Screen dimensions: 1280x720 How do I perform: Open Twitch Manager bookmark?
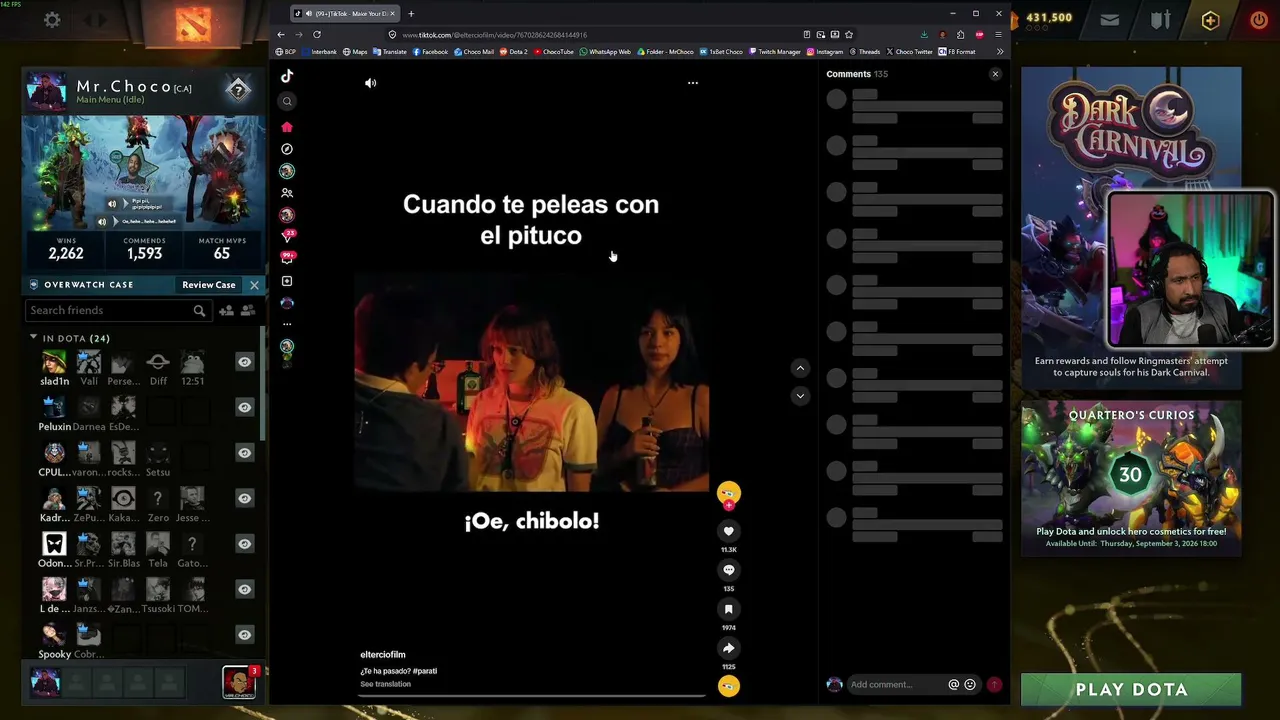[775, 52]
